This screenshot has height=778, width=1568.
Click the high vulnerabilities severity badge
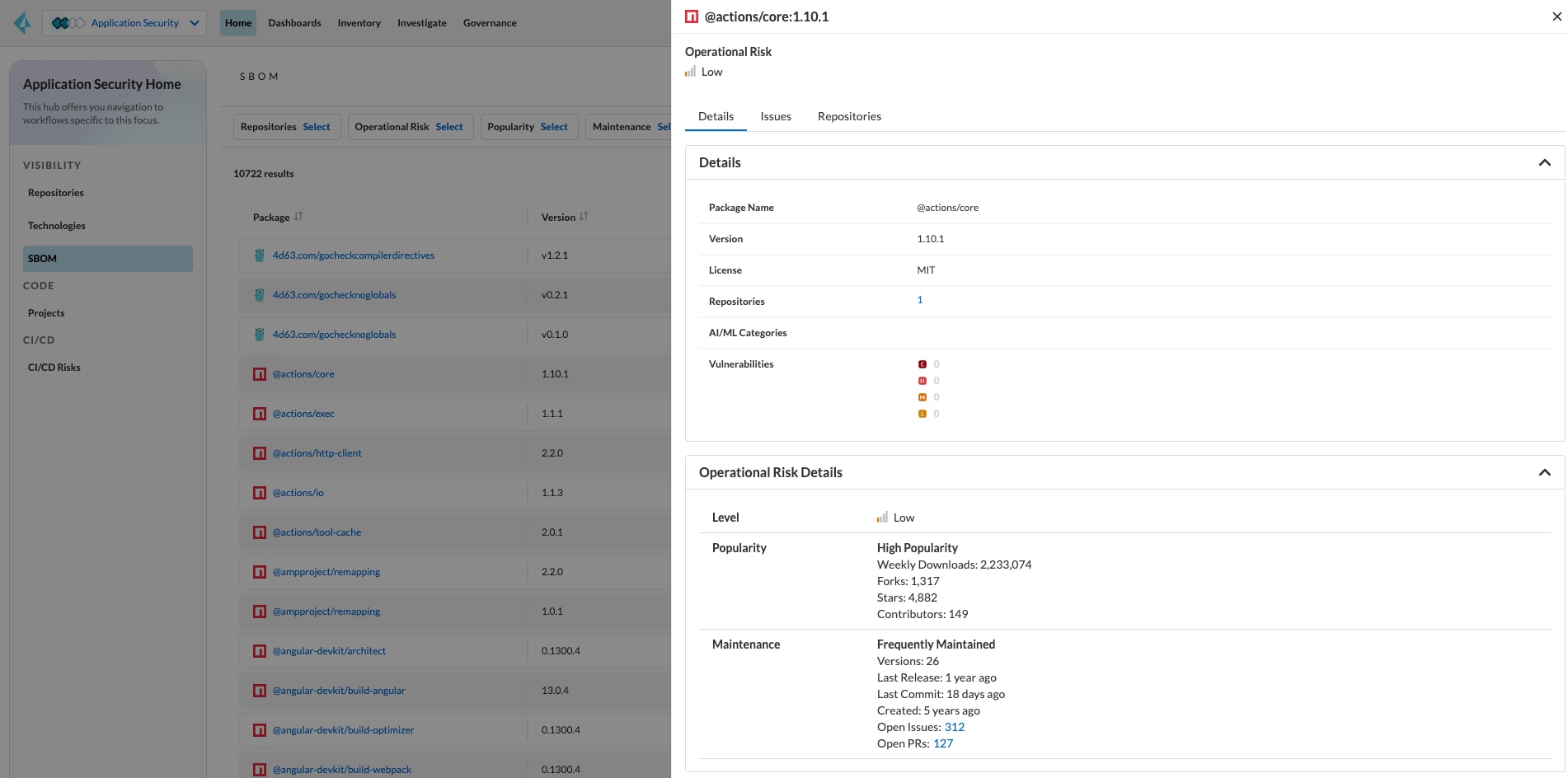click(x=922, y=381)
